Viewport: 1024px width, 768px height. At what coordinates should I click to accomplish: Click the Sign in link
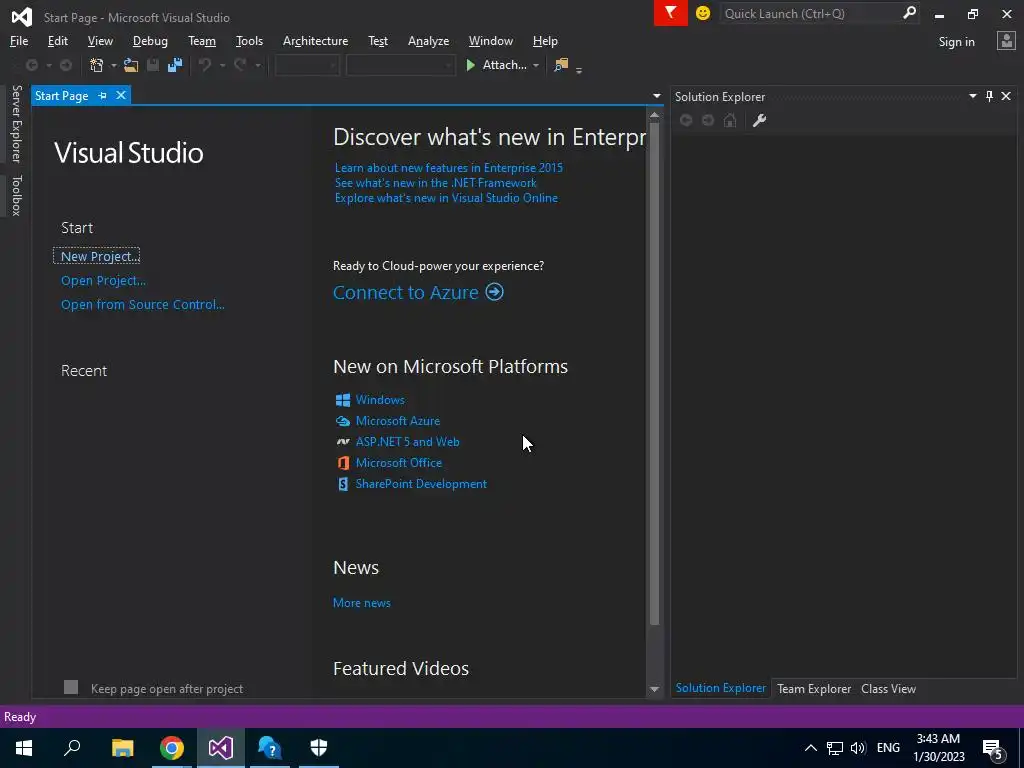(956, 42)
